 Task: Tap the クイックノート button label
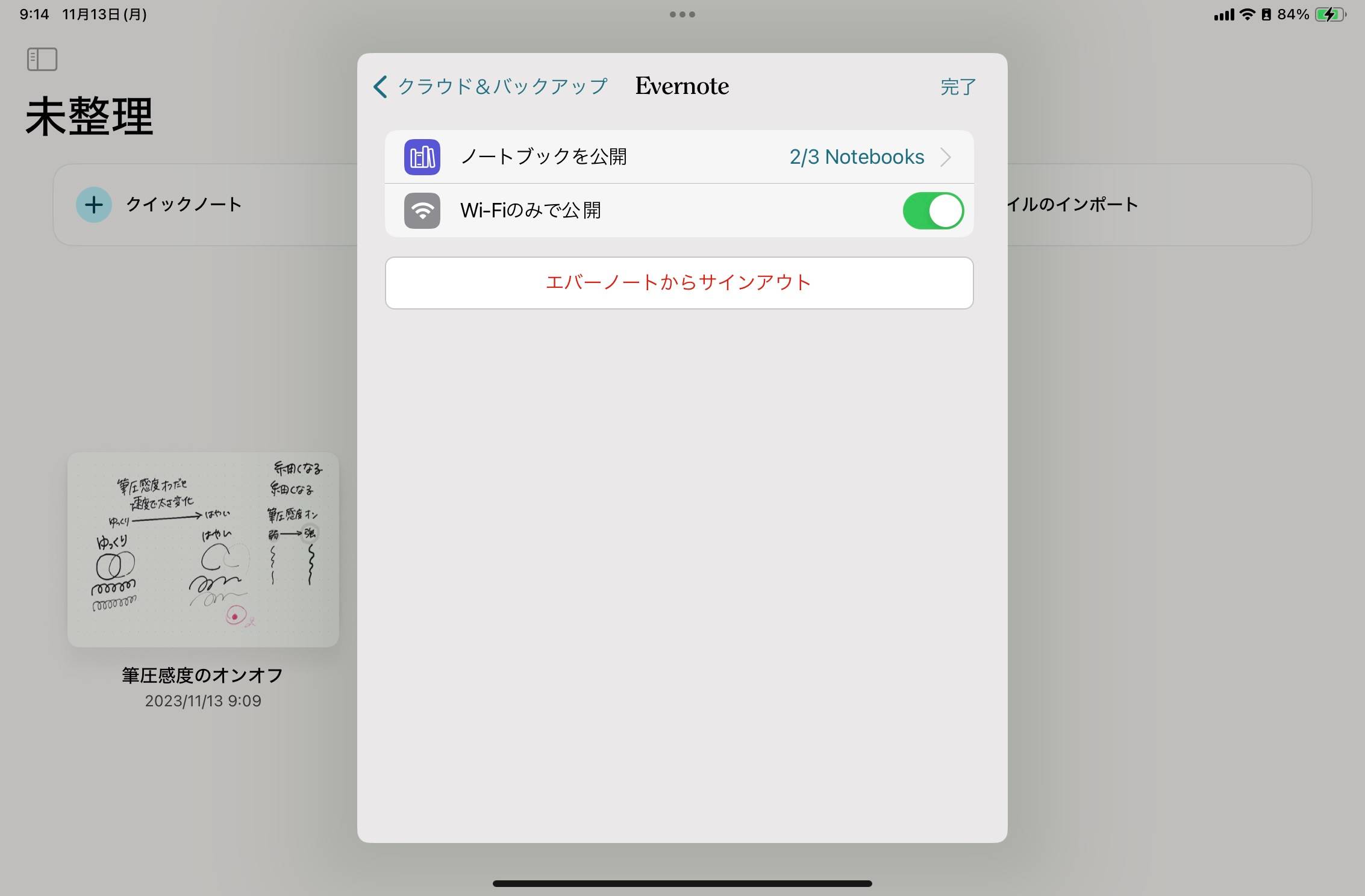pyautogui.click(x=184, y=205)
